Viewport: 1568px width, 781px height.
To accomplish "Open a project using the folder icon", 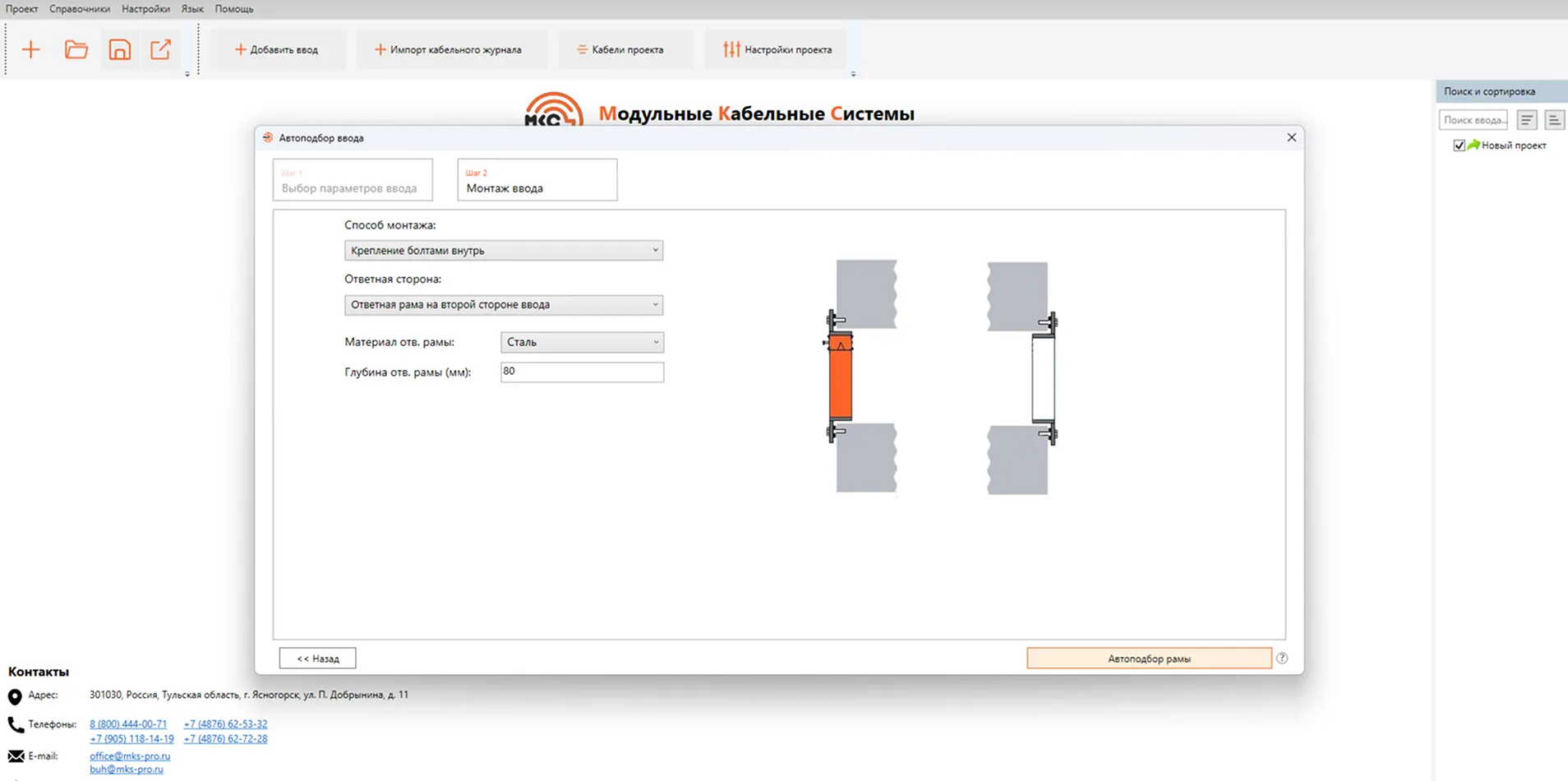I will click(x=76, y=49).
